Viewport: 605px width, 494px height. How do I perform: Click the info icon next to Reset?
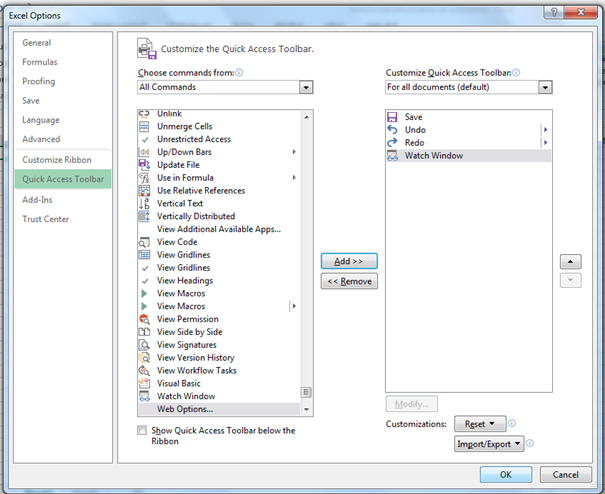click(x=512, y=423)
